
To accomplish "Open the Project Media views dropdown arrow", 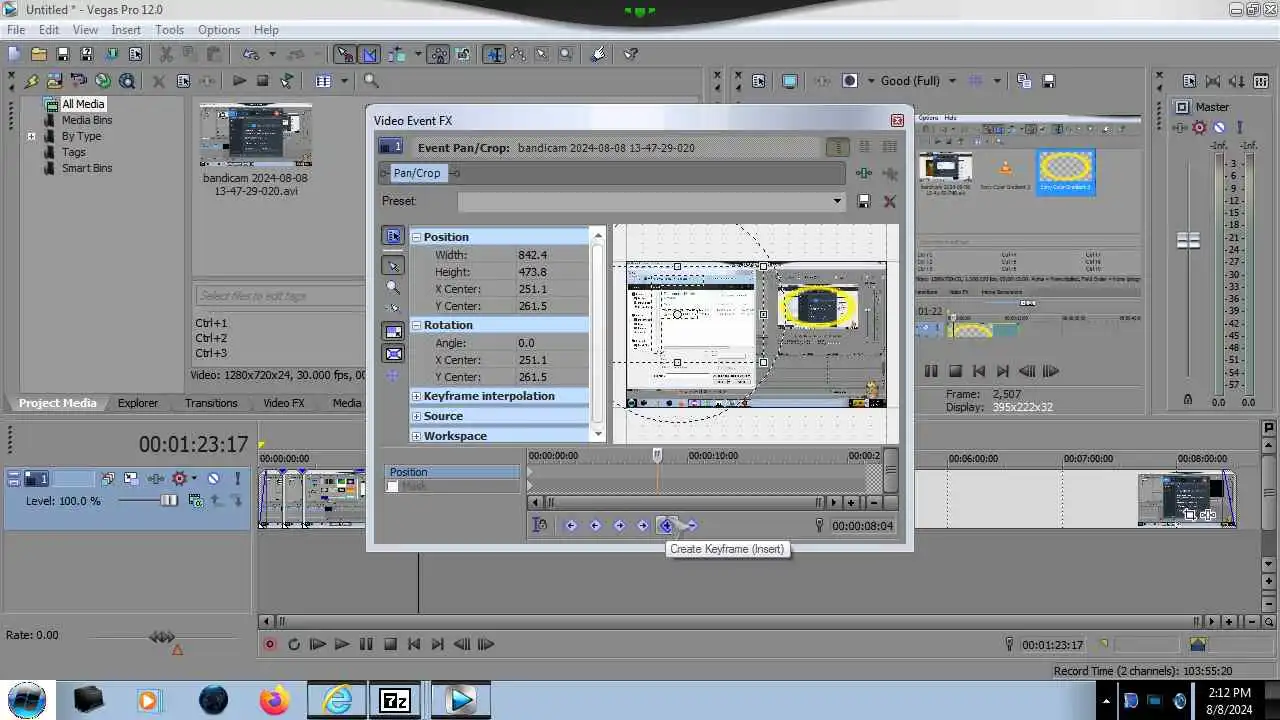I will click(344, 81).
